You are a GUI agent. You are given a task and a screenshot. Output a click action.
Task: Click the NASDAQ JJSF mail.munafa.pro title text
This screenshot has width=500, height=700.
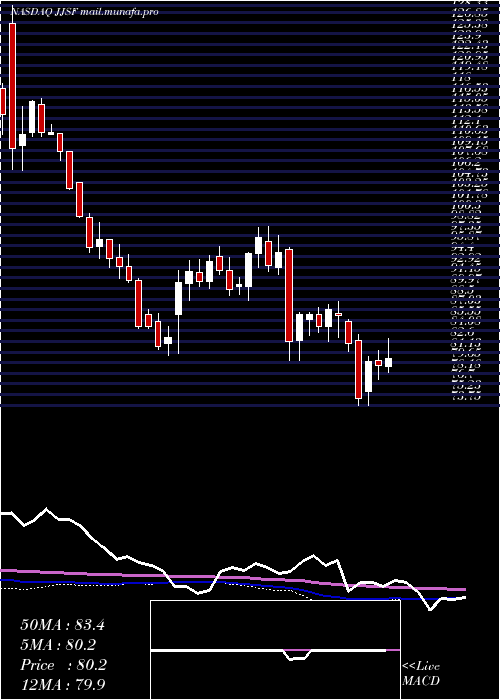tap(84, 12)
